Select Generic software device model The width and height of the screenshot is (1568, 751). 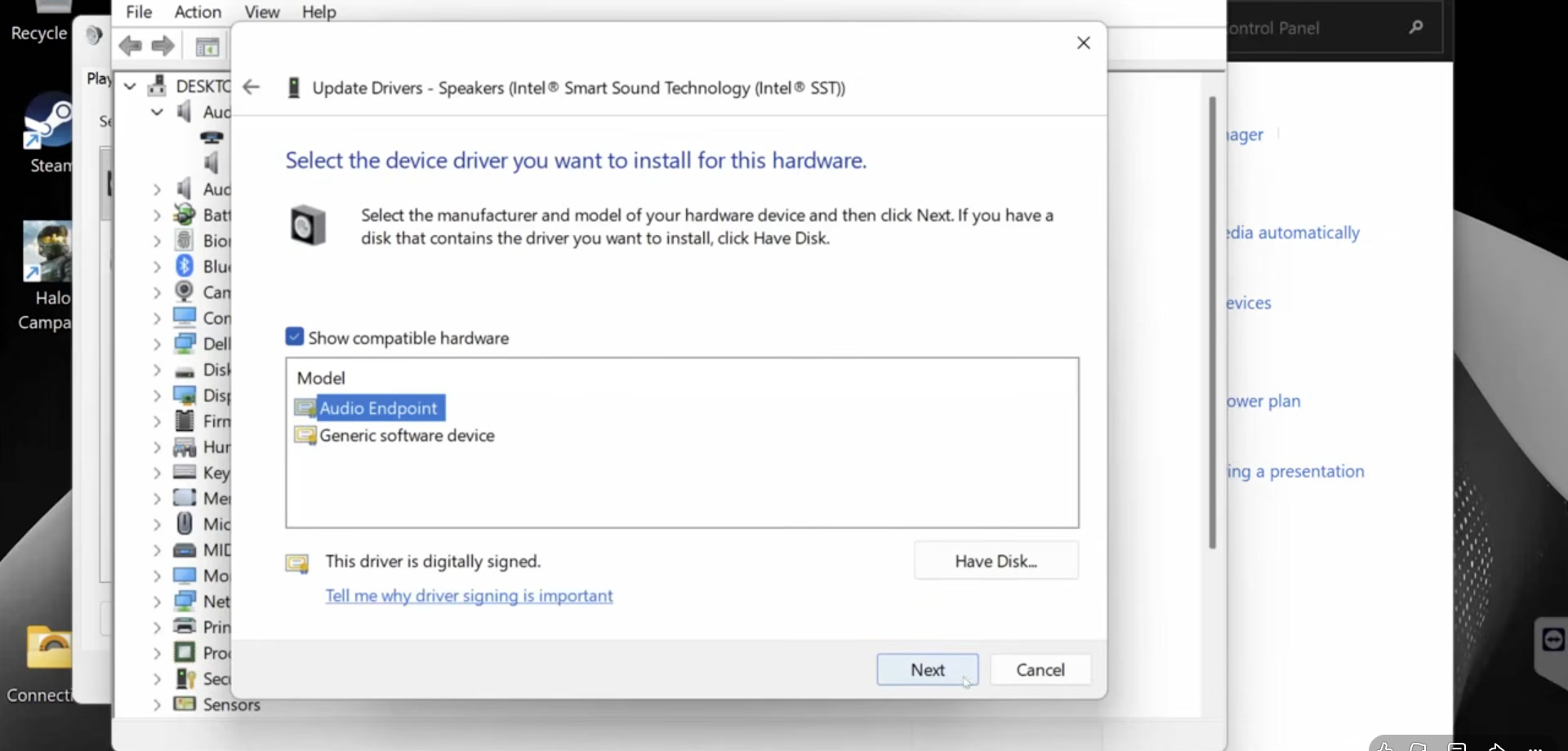407,435
